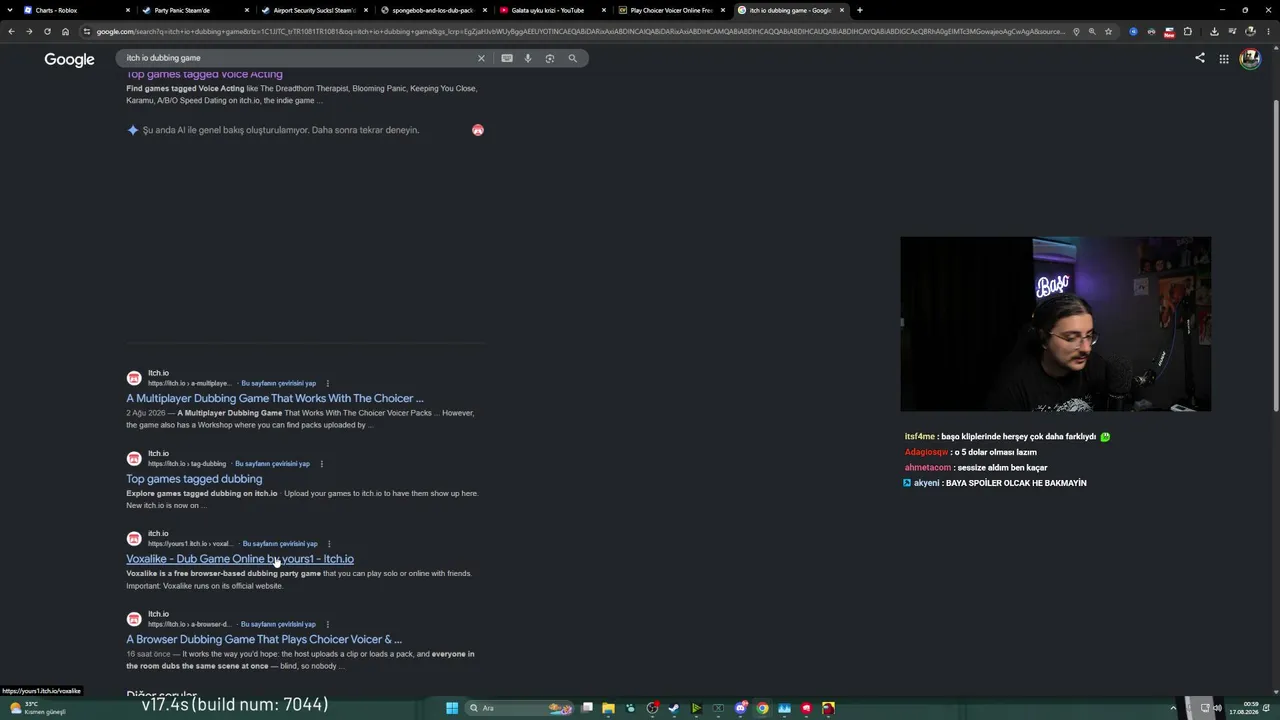Open the Google account avatar
The image size is (1280, 720).
click(x=1250, y=59)
